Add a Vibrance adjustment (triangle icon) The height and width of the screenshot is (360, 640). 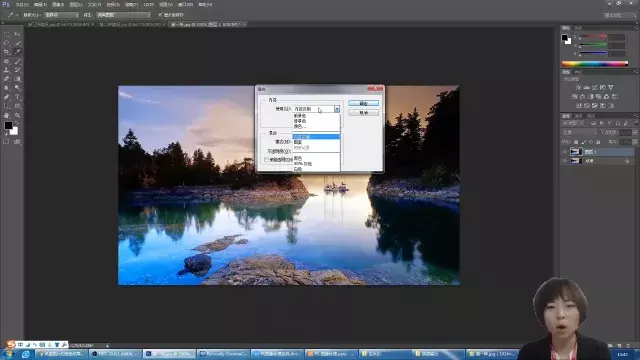pos(611,87)
